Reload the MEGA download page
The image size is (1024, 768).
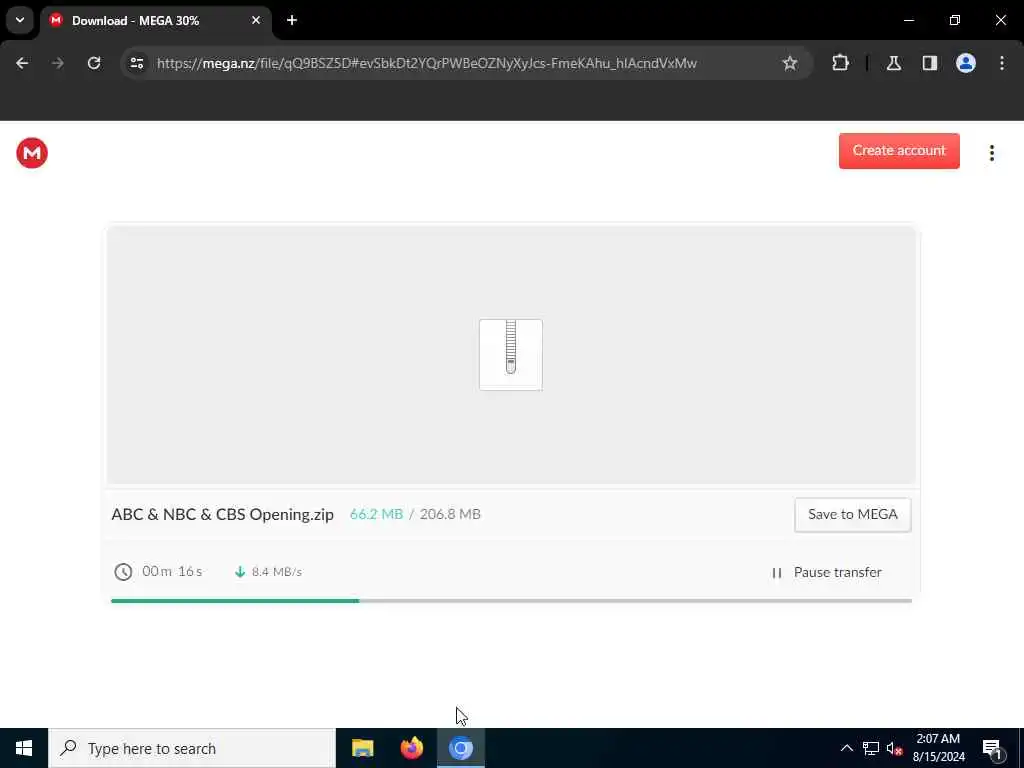click(x=94, y=63)
